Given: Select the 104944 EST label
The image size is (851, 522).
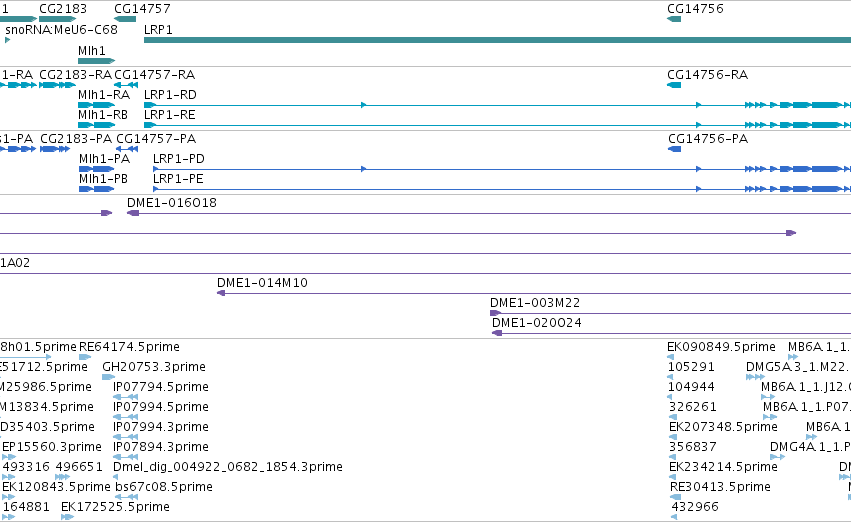Looking at the screenshot, I should (691, 387).
